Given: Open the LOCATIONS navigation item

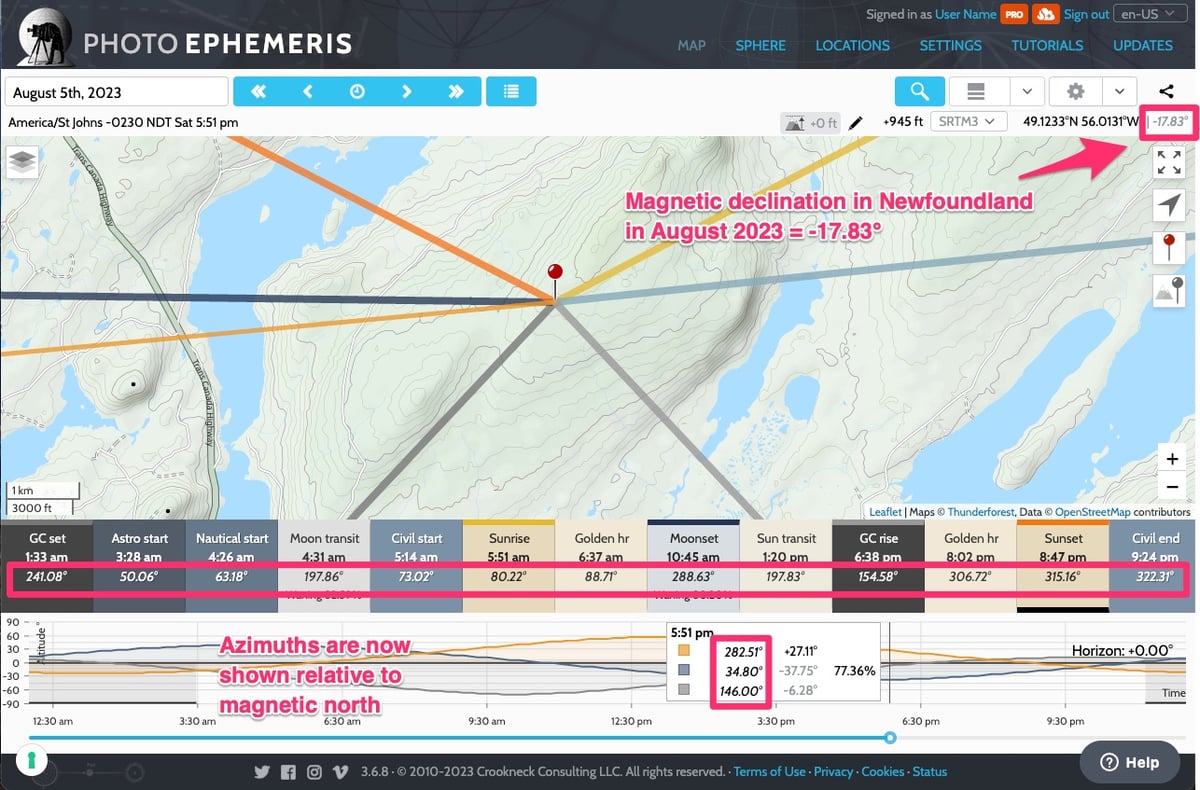Looking at the screenshot, I should (x=852, y=45).
